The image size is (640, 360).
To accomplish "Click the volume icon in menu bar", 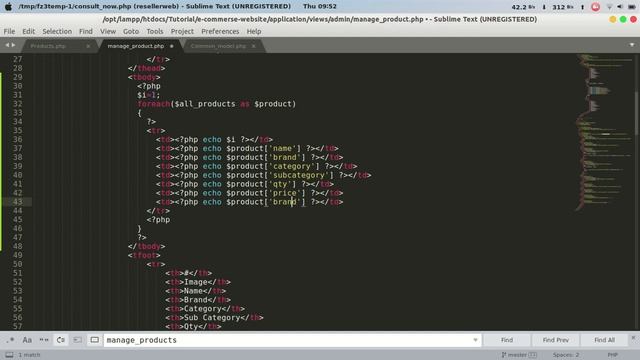I will pos(620,7).
